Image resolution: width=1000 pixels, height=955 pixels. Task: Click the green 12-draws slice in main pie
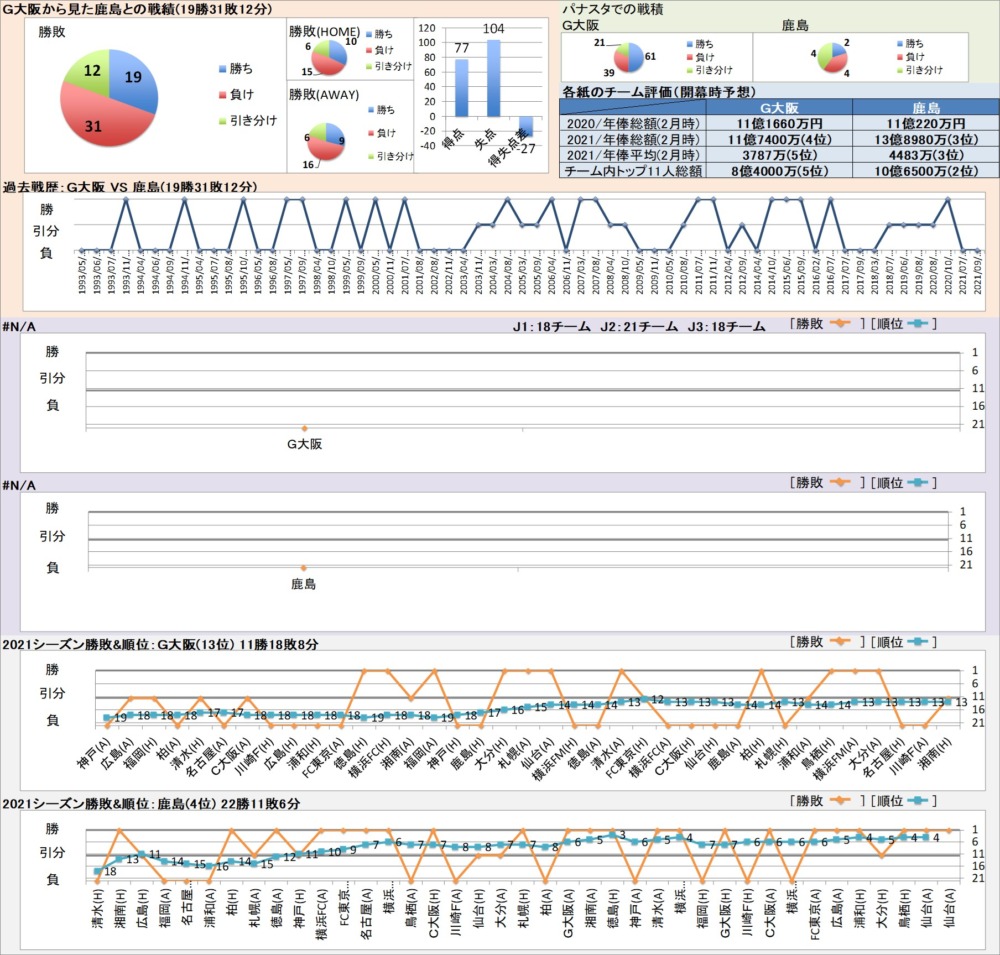(90, 77)
